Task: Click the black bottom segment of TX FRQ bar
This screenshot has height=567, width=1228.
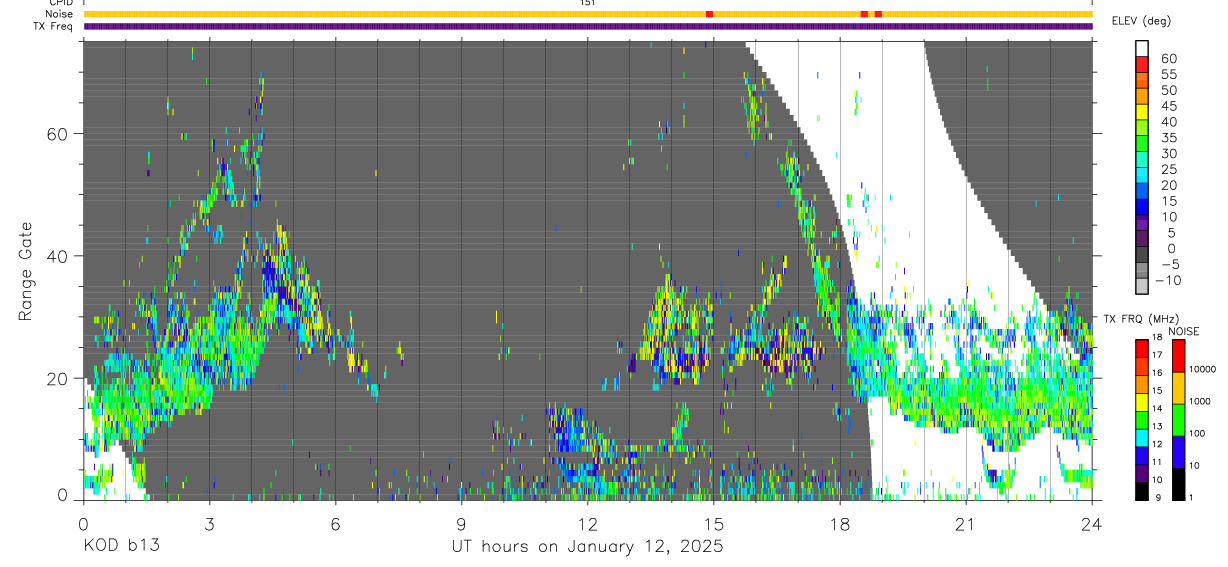Action: (x=1142, y=491)
